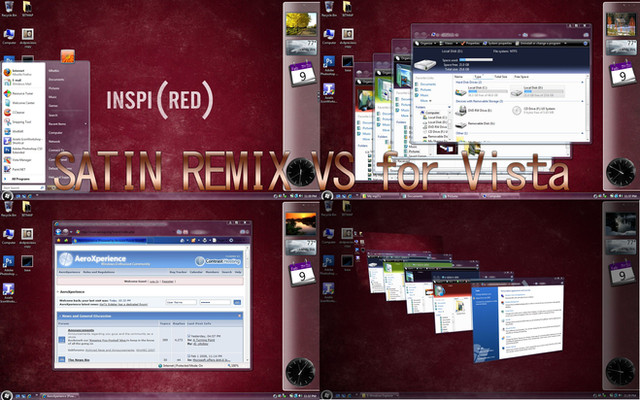The height and width of the screenshot is (400, 640).
Task: Sort by Free Space column header
Action: (521, 77)
